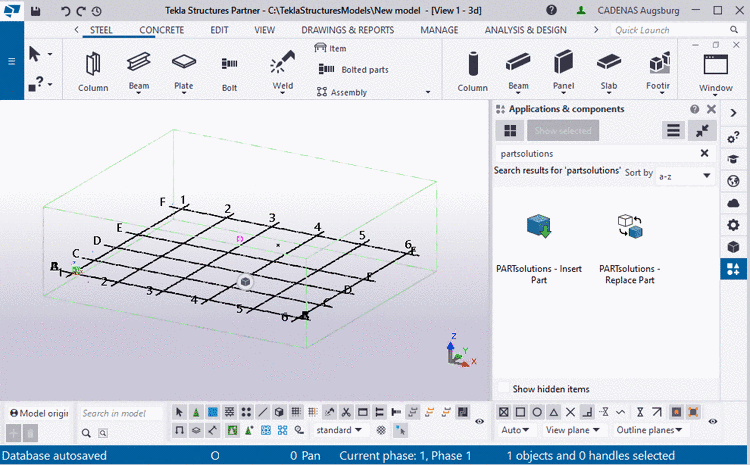Enable Show hidden items checkbox
This screenshot has width=750, height=465.
pos(503,389)
